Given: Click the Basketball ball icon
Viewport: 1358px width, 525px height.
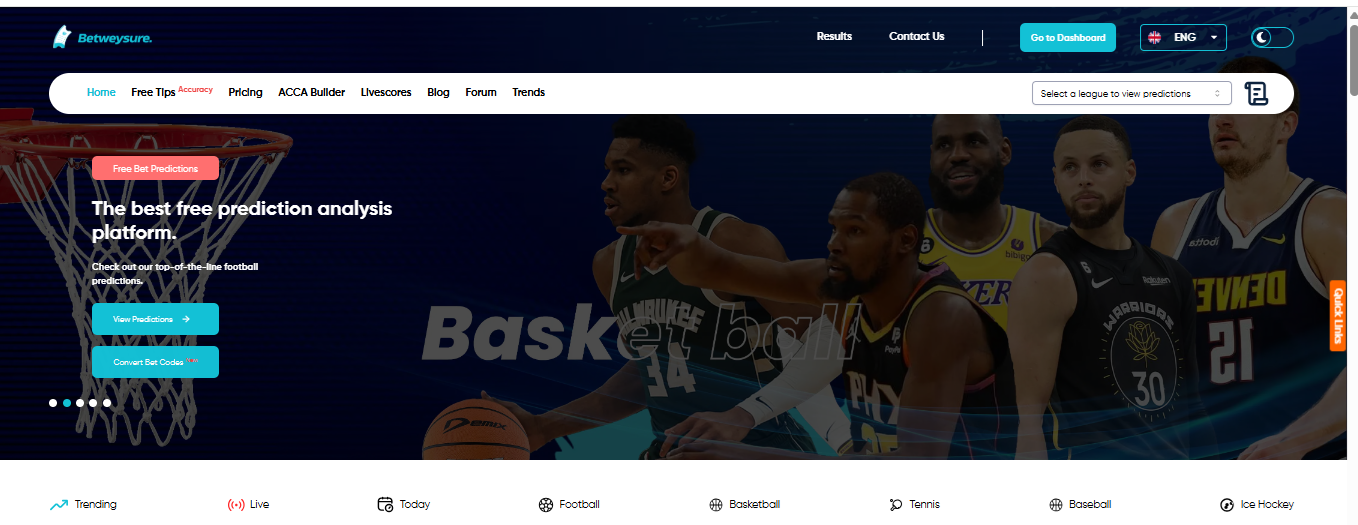Looking at the screenshot, I should click(715, 505).
